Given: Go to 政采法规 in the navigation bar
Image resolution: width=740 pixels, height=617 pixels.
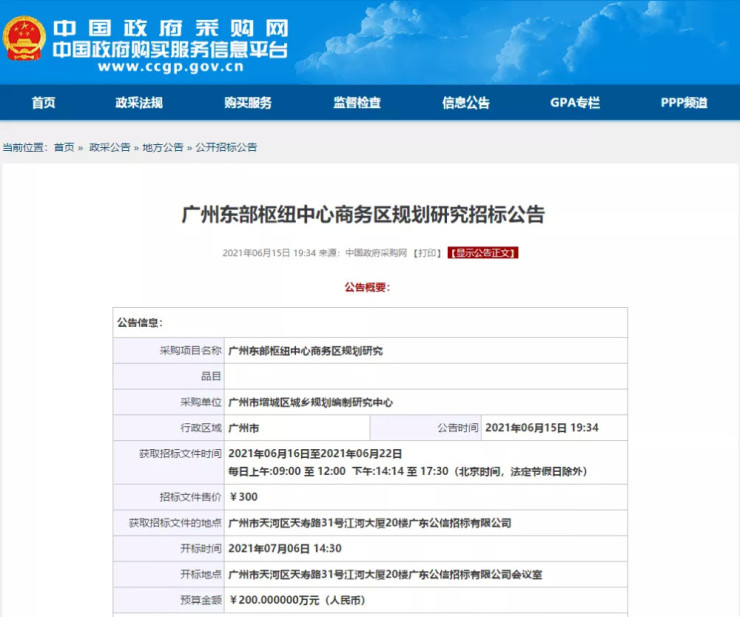Looking at the screenshot, I should [139, 103].
